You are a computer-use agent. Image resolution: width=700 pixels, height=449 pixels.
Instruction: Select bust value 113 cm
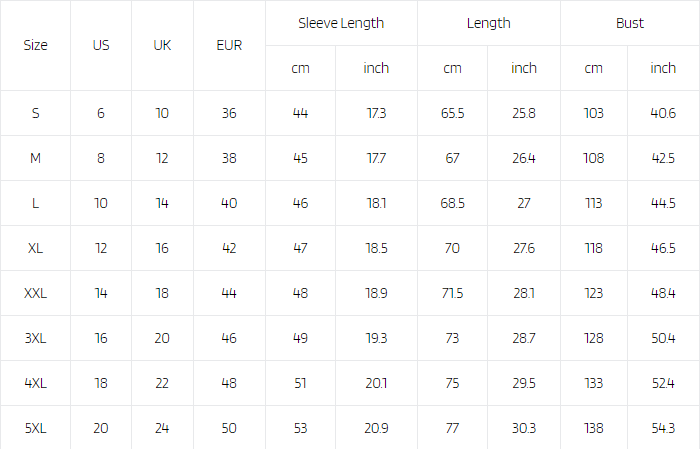click(x=594, y=203)
